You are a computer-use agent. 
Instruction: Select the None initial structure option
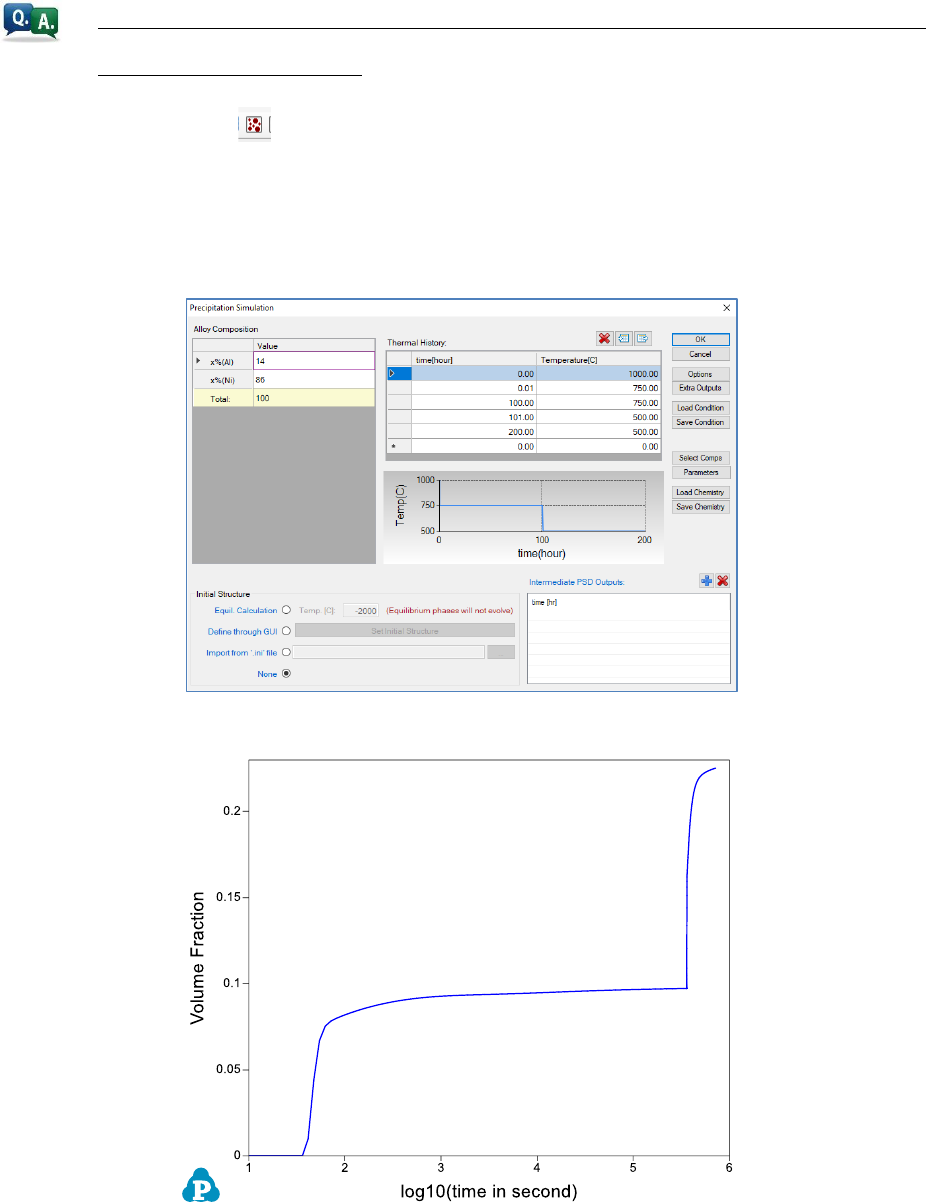pyautogui.click(x=287, y=673)
